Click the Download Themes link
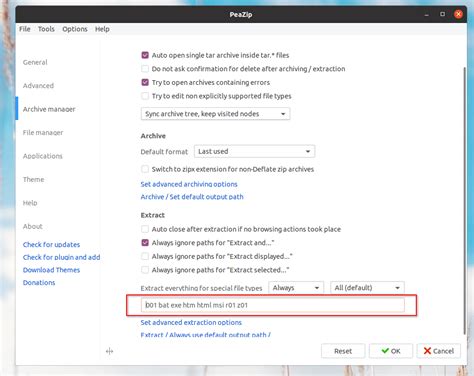474x376 pixels. (51, 270)
